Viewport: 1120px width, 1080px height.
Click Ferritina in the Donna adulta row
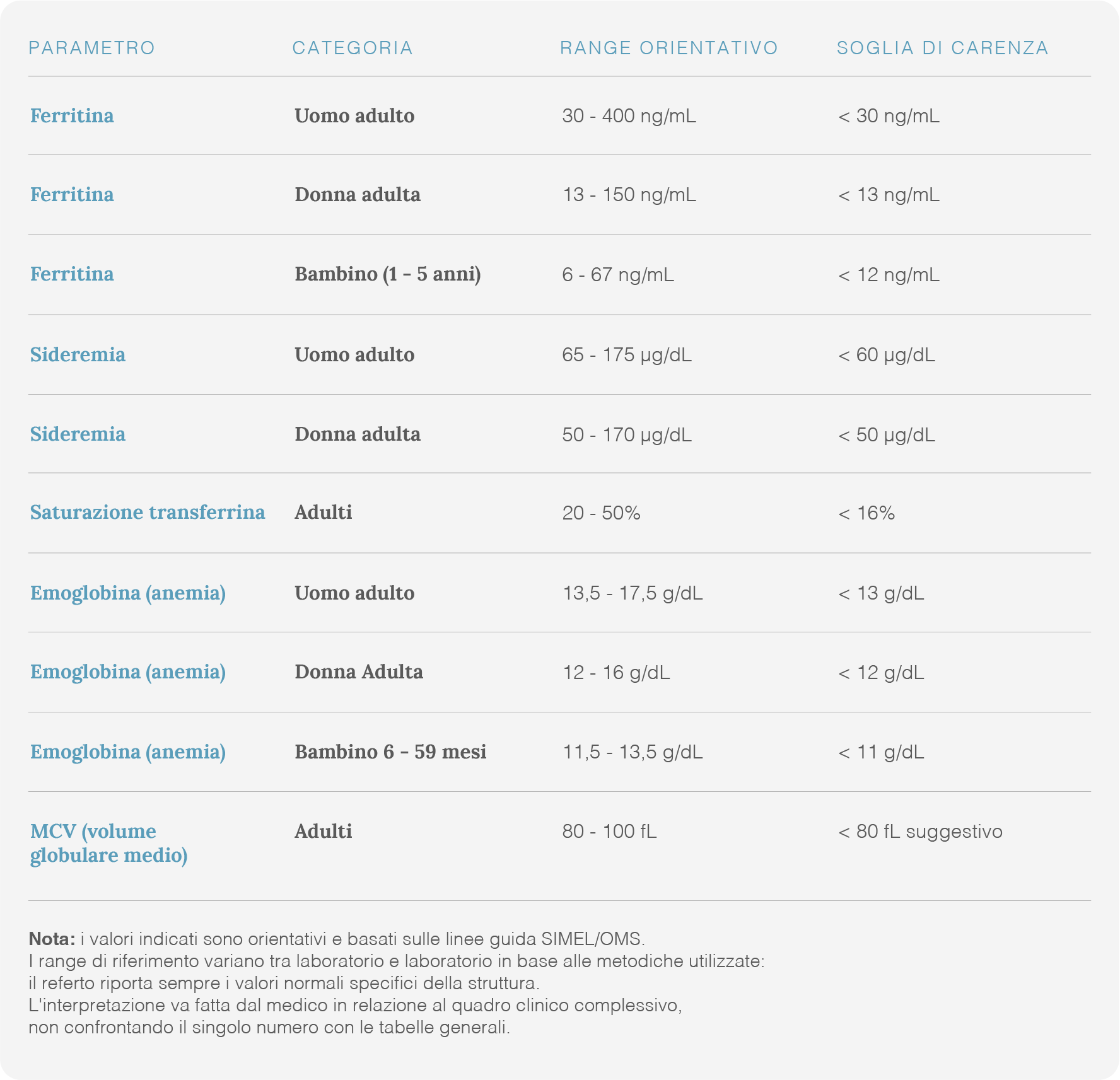pos(72,194)
